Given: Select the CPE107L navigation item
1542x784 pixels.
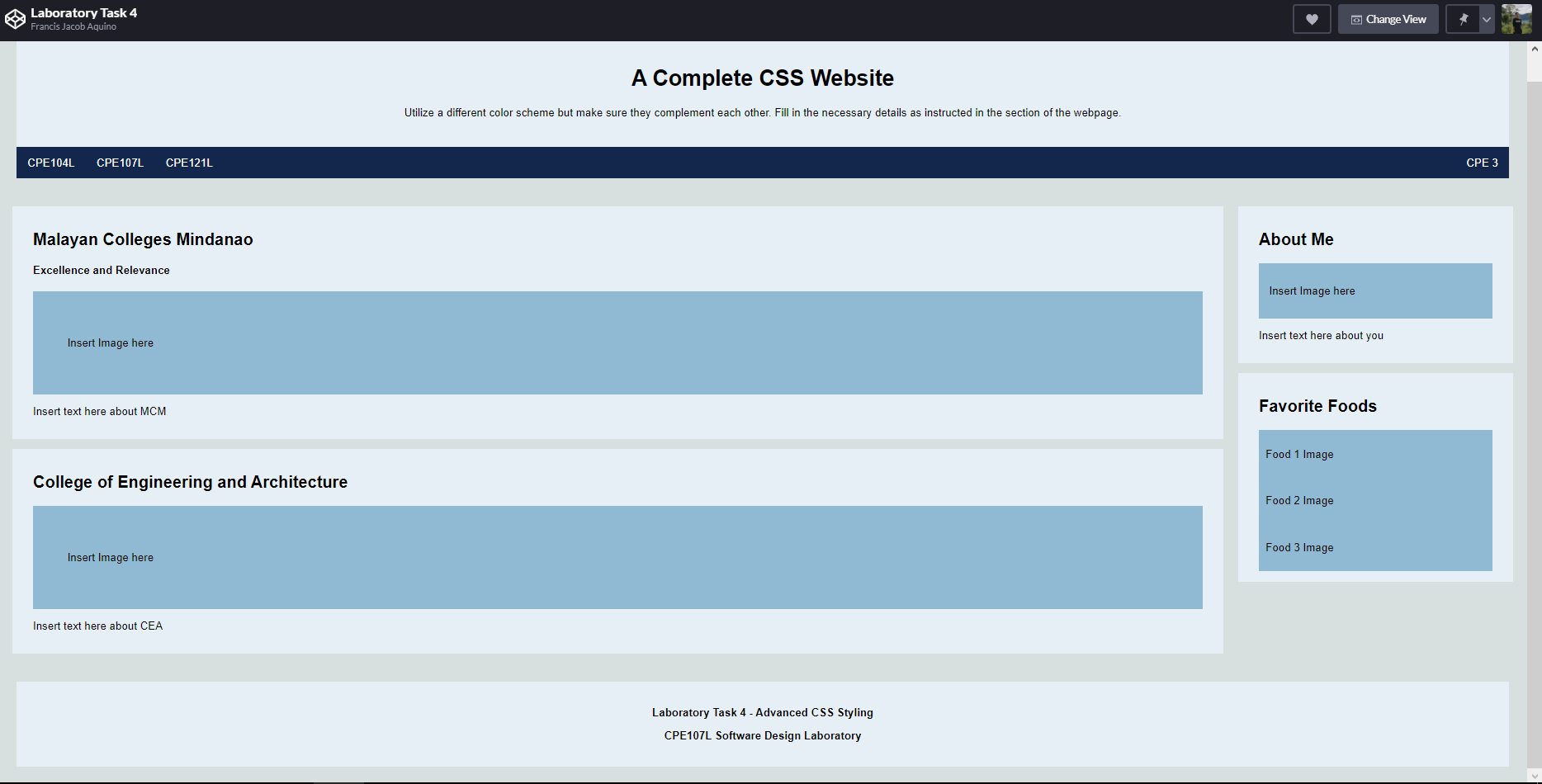Looking at the screenshot, I should point(120,163).
